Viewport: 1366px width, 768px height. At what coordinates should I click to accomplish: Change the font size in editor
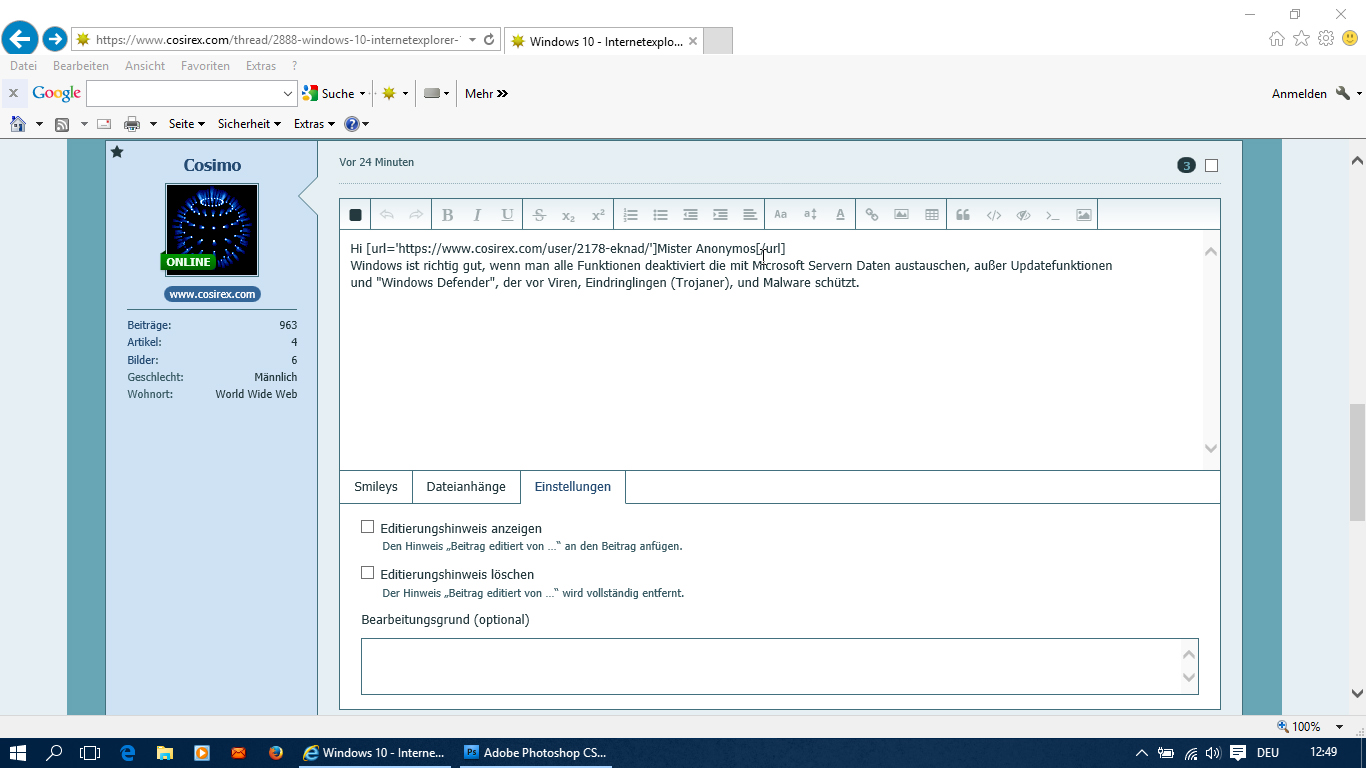click(810, 215)
